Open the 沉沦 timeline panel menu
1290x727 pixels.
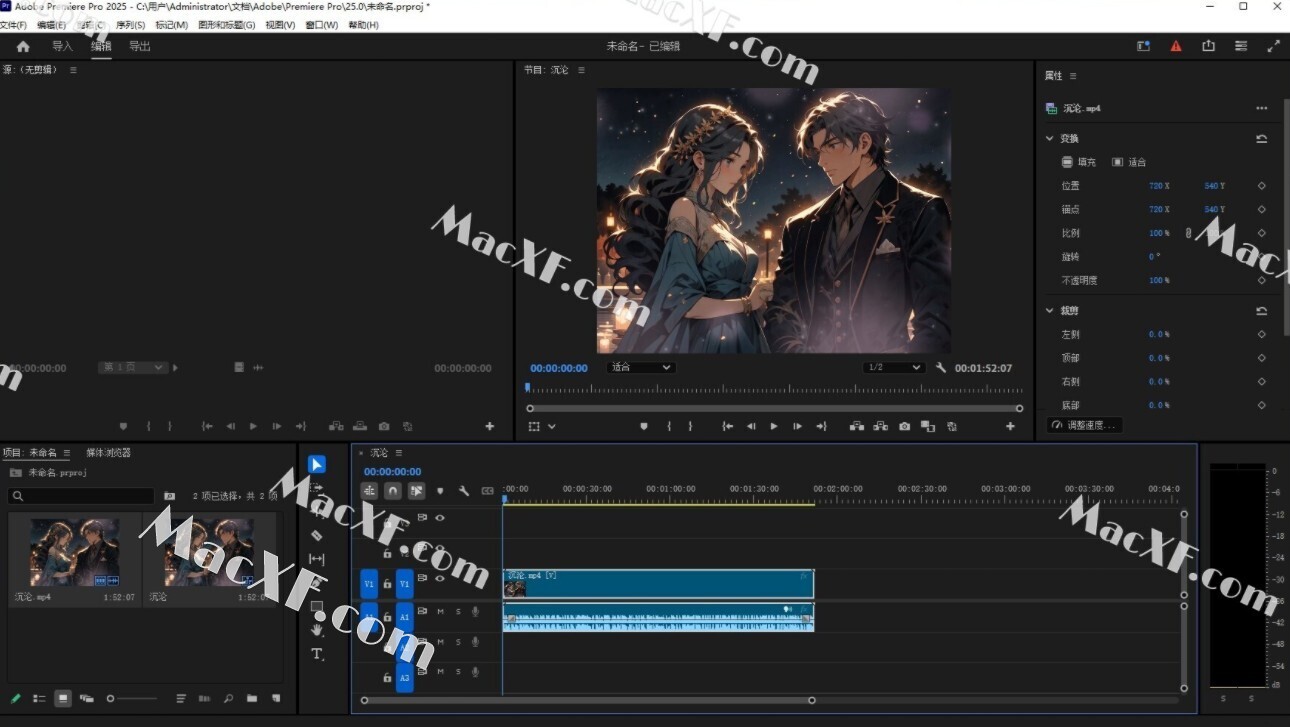pyautogui.click(x=398, y=453)
